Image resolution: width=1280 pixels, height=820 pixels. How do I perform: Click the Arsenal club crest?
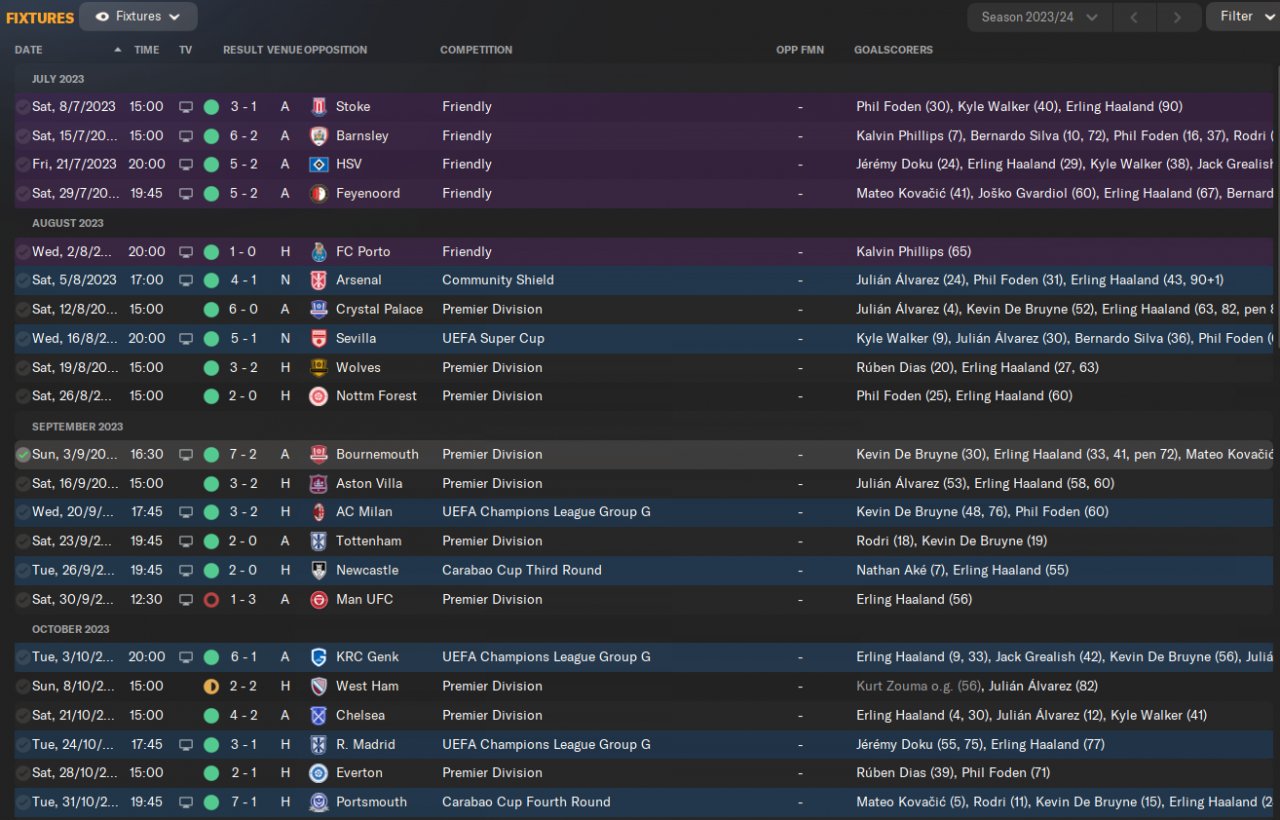tap(318, 281)
